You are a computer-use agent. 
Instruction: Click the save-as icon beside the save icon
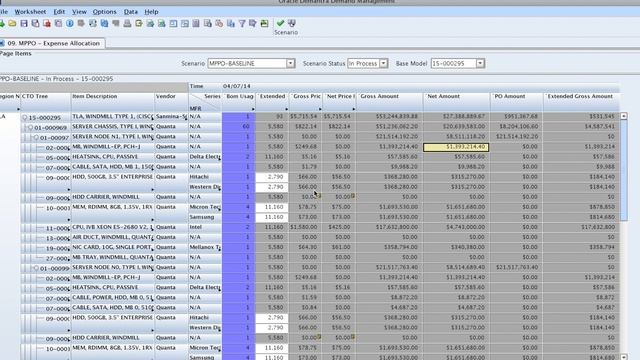(36, 23)
